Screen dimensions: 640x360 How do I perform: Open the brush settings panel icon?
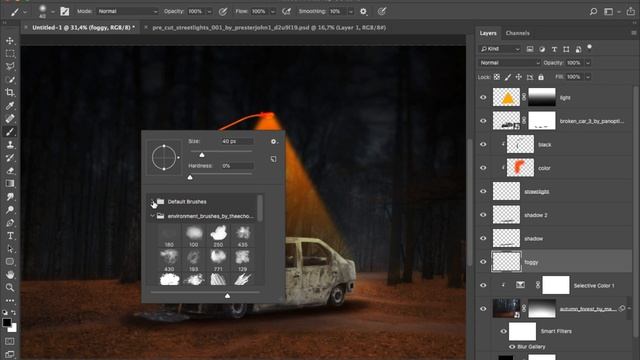pyautogui.click(x=64, y=11)
